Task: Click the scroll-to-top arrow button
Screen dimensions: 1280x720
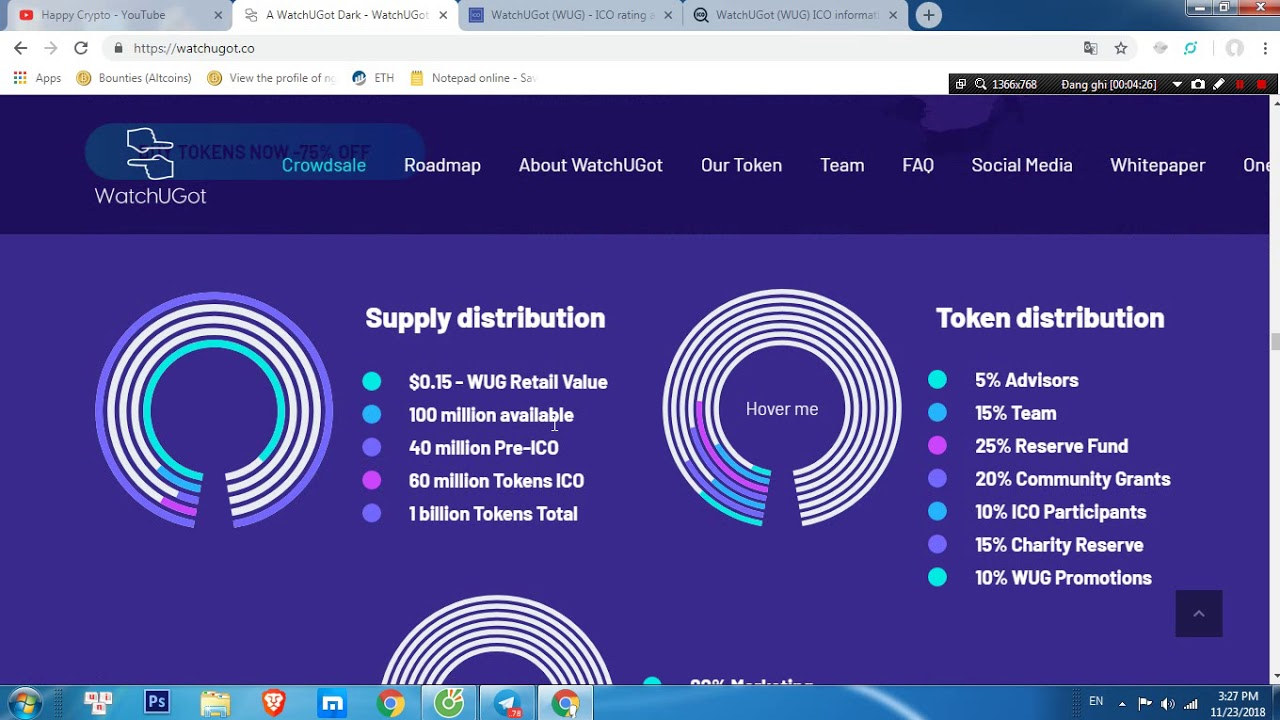Action: (x=1199, y=613)
